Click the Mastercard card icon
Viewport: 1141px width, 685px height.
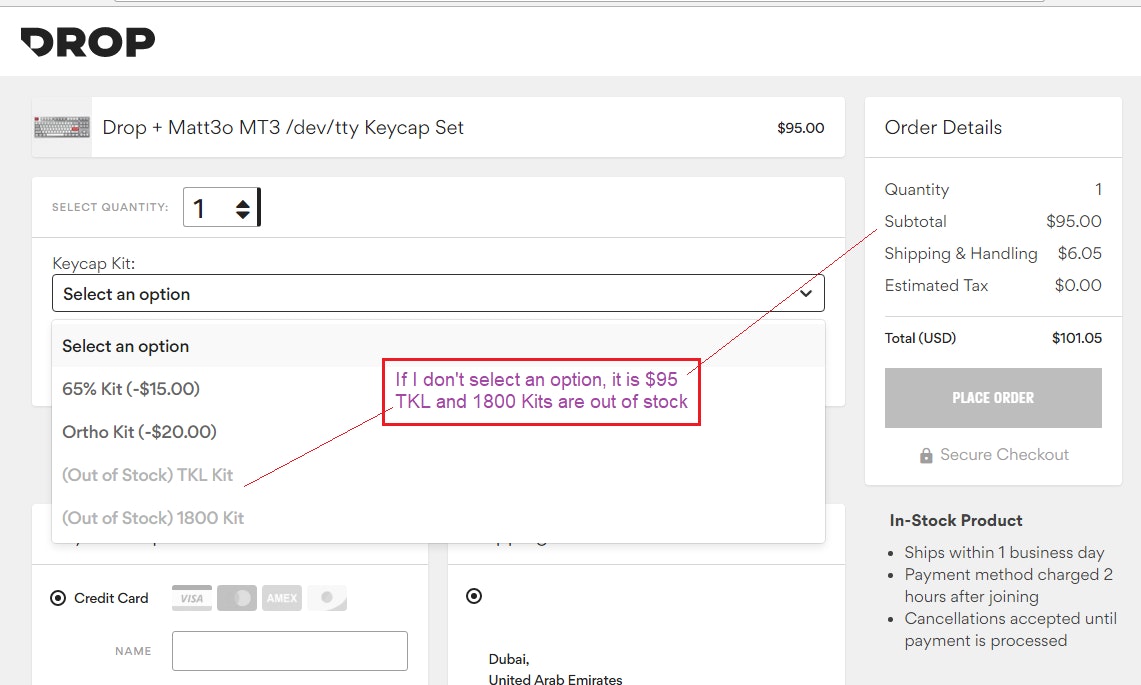tap(237, 598)
